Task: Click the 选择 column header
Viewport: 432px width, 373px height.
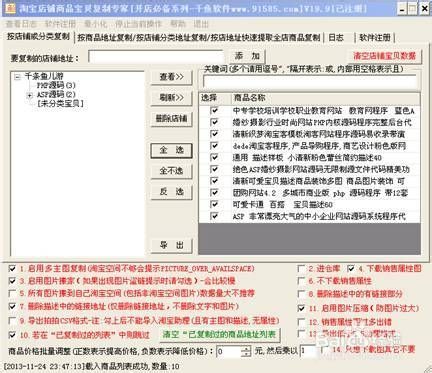Action: pyautogui.click(x=214, y=98)
